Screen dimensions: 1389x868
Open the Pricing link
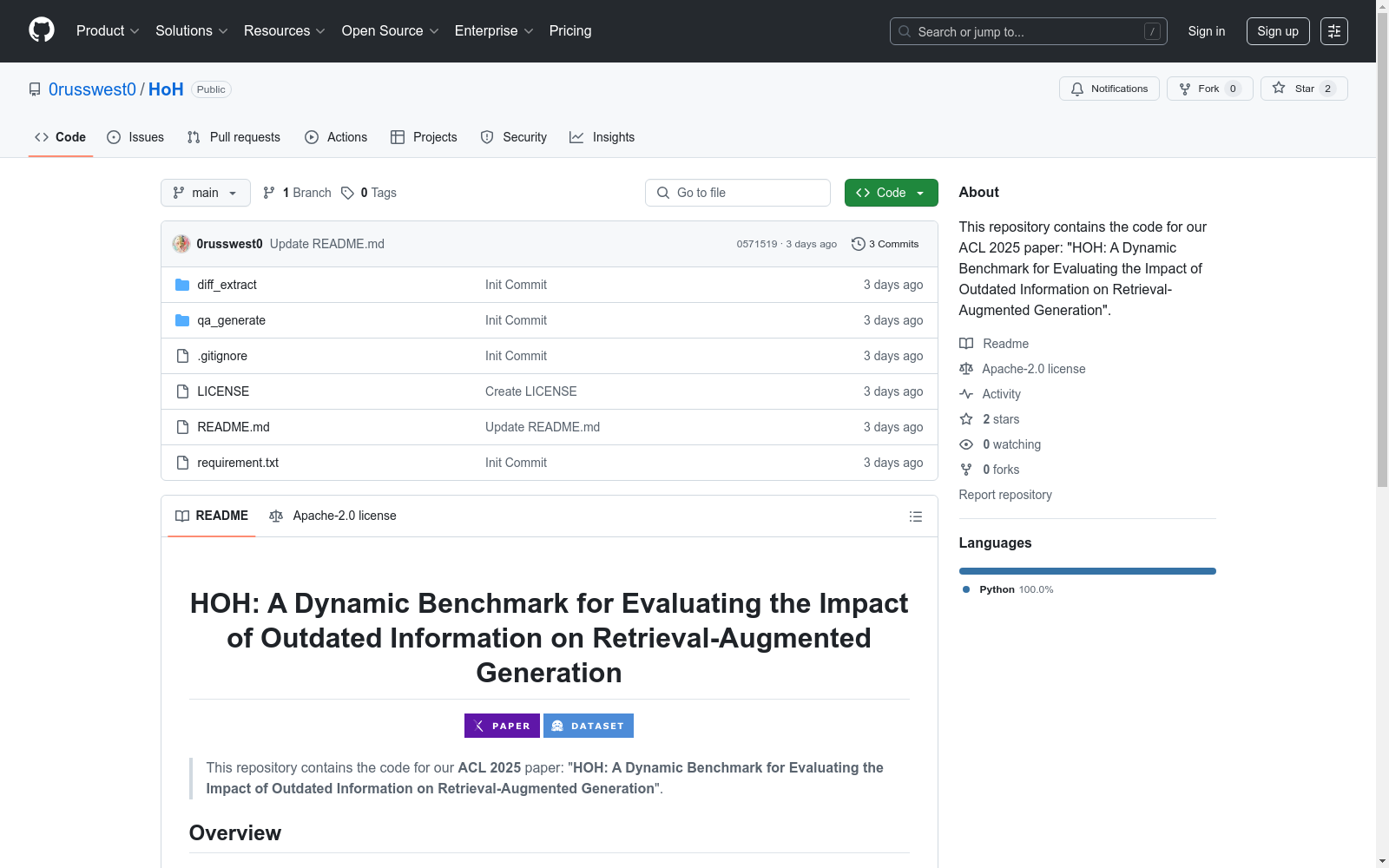pyautogui.click(x=570, y=30)
